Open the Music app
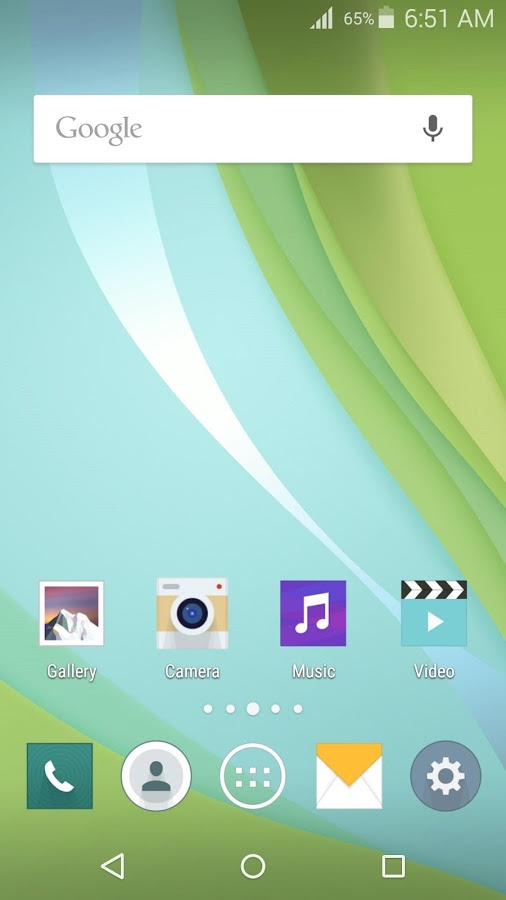 (x=313, y=614)
